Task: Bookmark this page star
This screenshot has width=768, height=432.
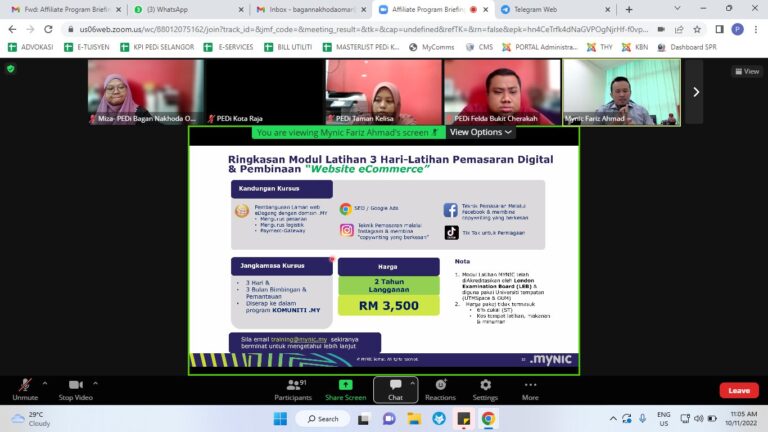Action: pyautogui.click(x=697, y=29)
